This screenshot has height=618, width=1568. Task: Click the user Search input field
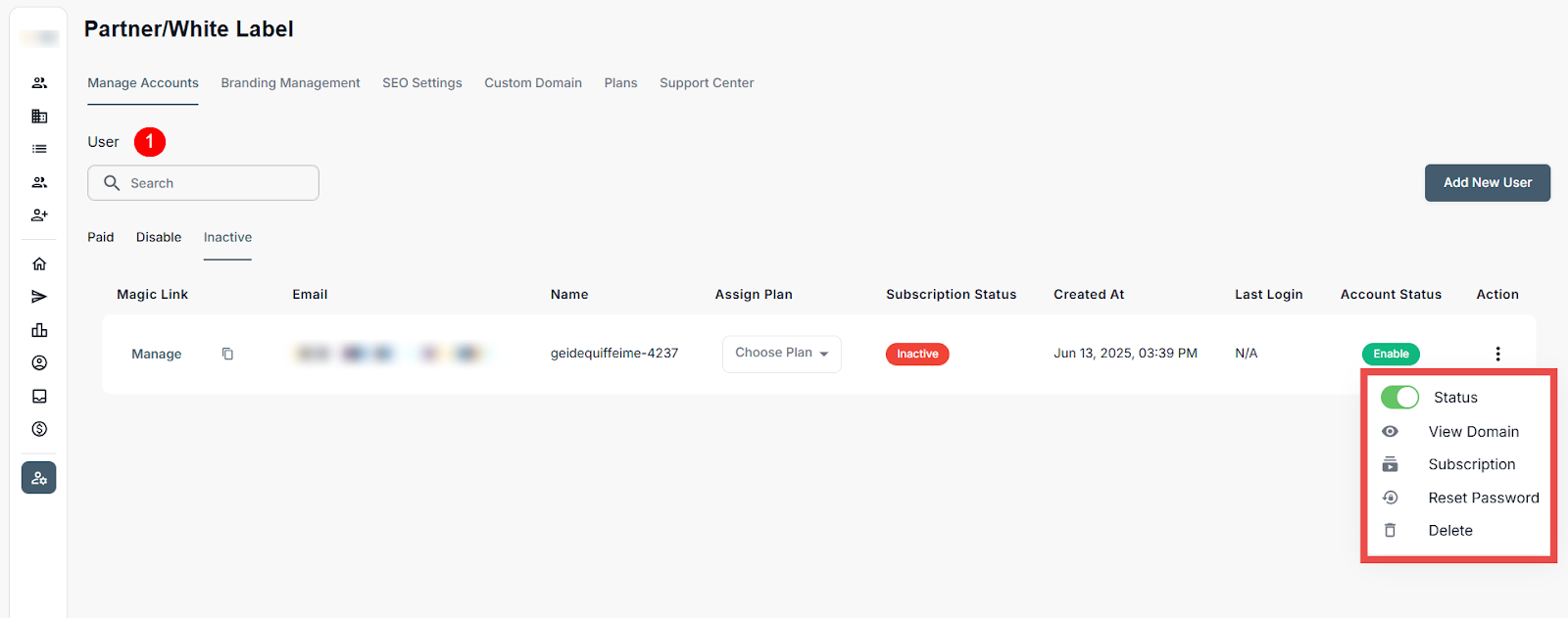pyautogui.click(x=216, y=183)
